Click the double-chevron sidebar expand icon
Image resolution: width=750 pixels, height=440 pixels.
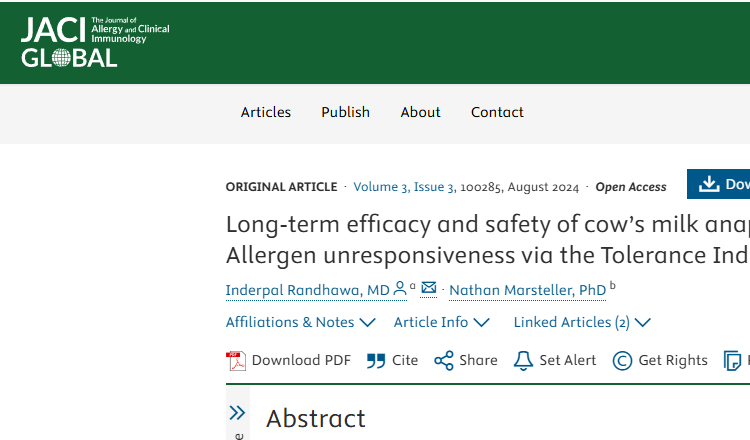point(237,413)
